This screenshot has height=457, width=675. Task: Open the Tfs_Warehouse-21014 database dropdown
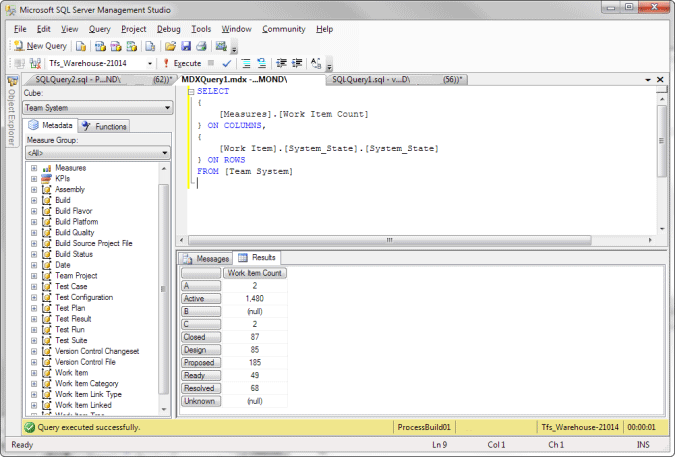[150, 63]
